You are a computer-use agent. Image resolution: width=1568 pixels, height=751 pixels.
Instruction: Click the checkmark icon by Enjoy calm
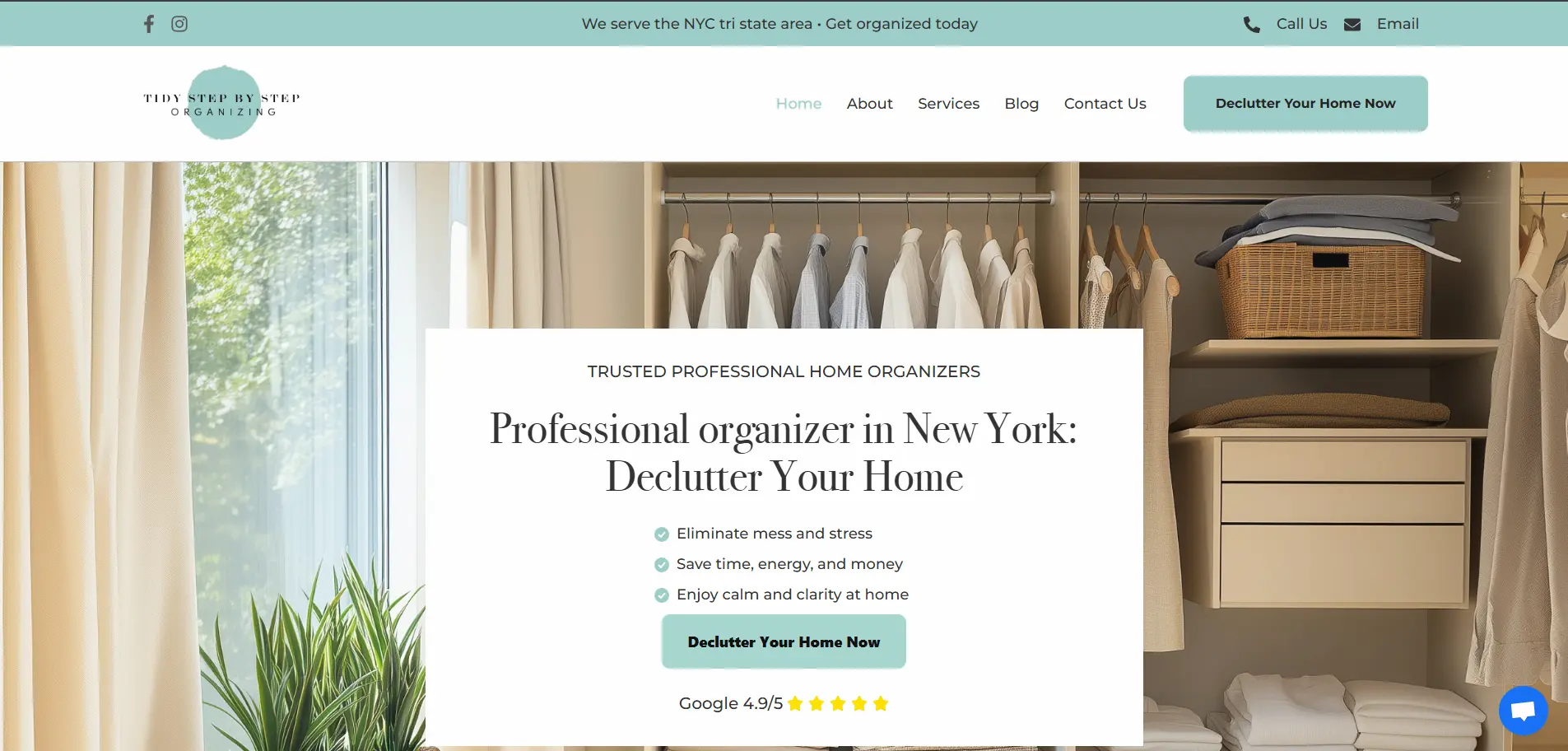(x=662, y=595)
